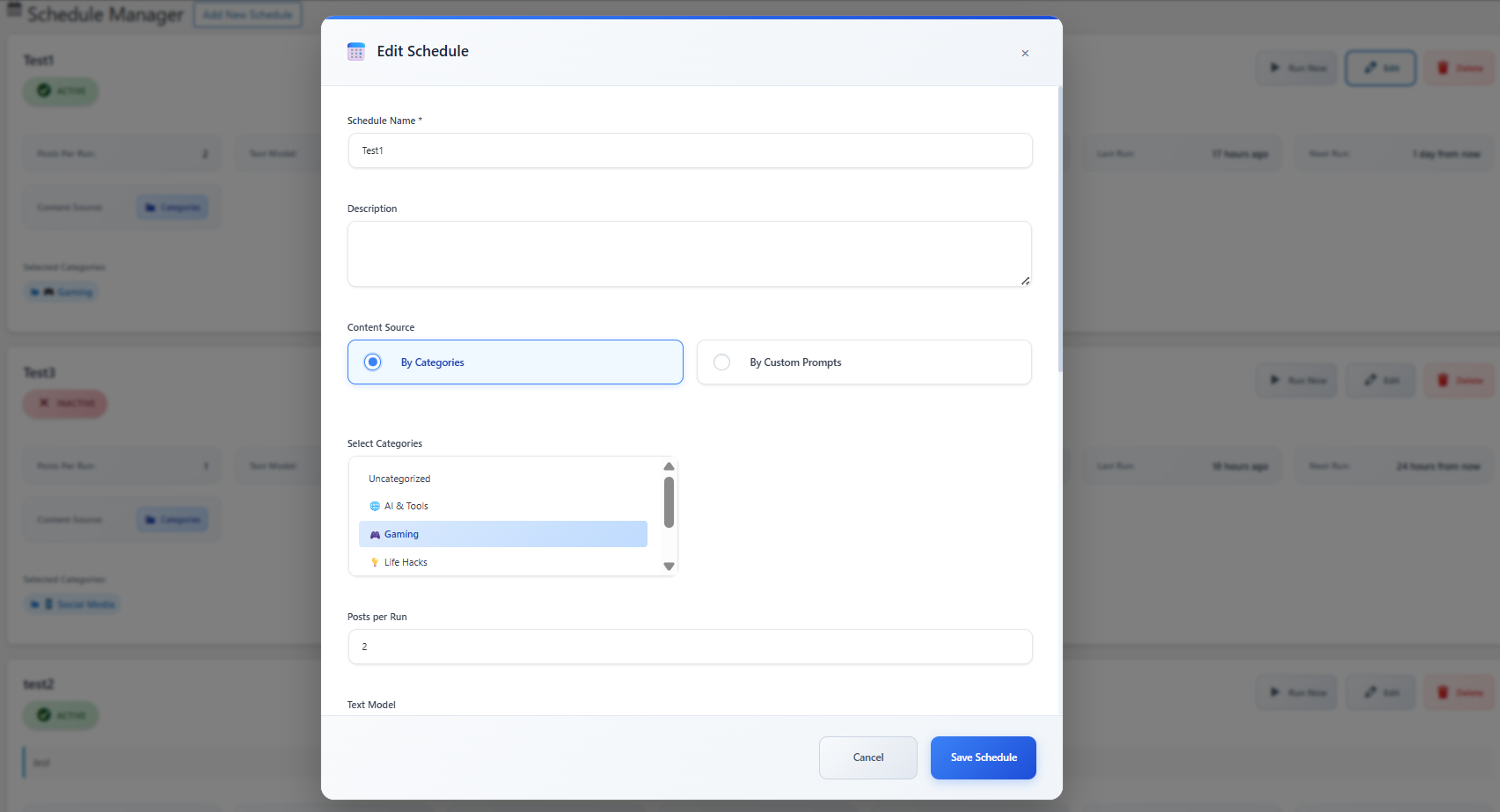
Task: Close the Edit Schedule dialog
Action: tap(1025, 54)
